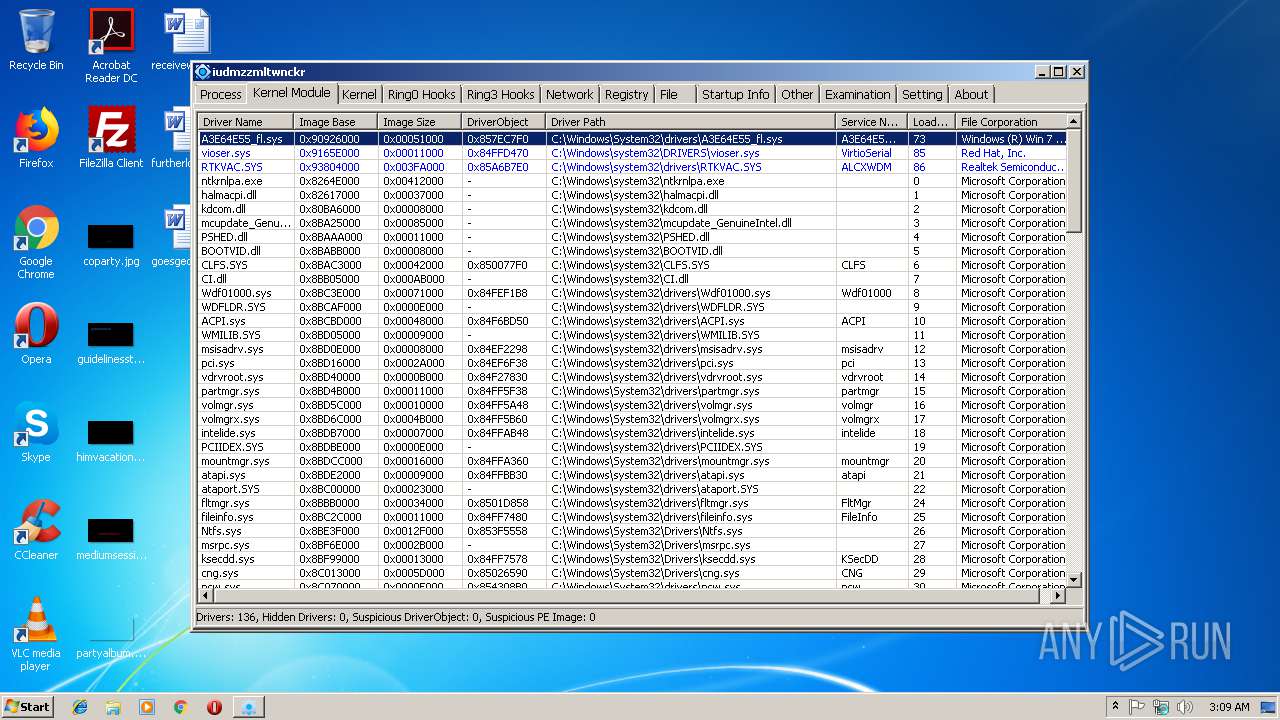Select guidelinesst... file on desktop
The height and width of the screenshot is (720, 1280).
pyautogui.click(x=111, y=342)
